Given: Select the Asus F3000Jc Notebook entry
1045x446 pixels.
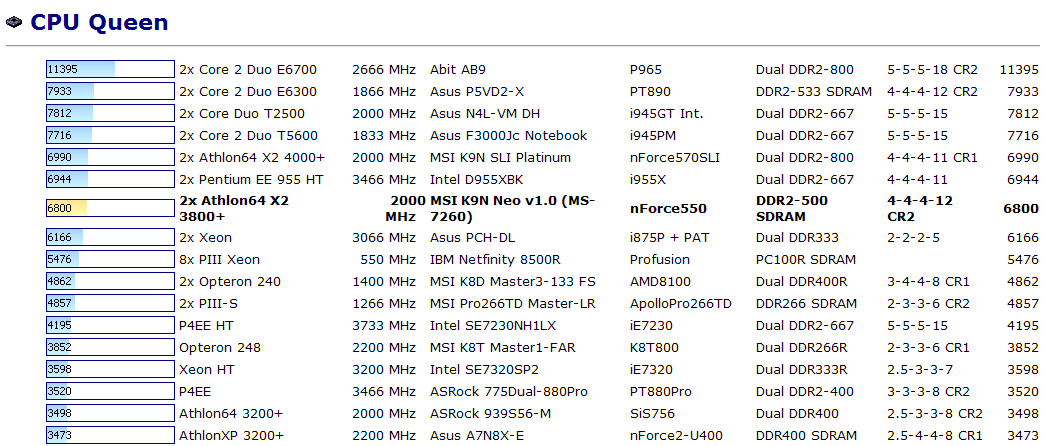Looking at the screenshot, I should tap(509, 135).
